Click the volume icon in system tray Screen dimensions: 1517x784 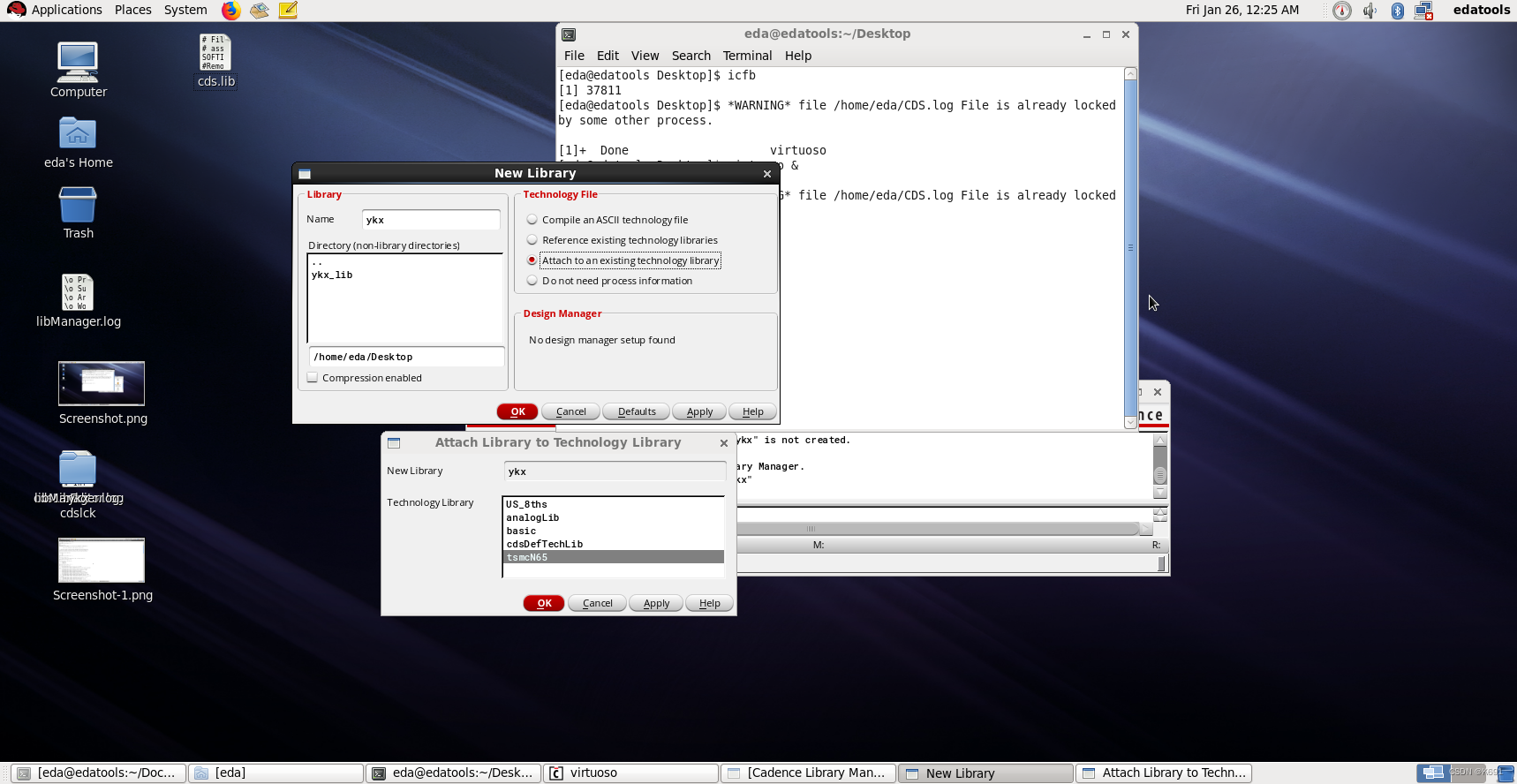(1370, 11)
